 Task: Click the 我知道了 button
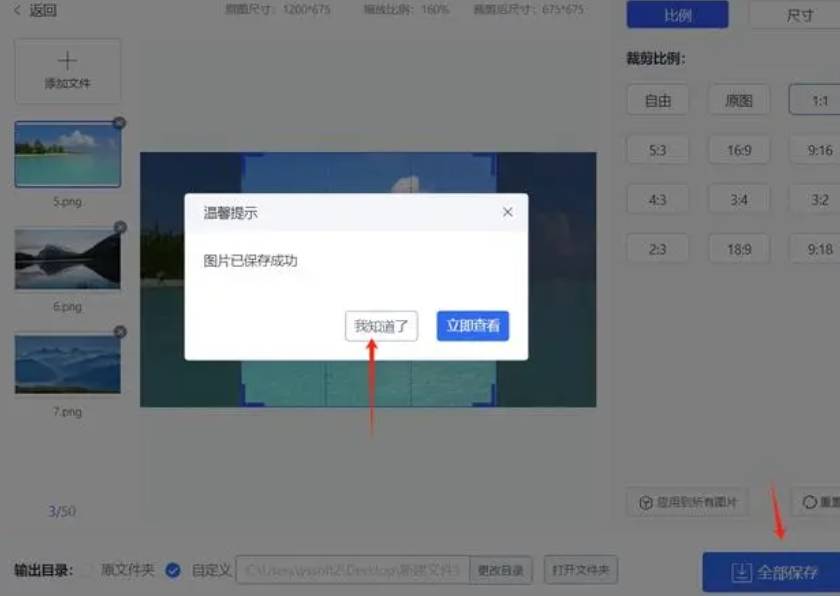point(381,326)
